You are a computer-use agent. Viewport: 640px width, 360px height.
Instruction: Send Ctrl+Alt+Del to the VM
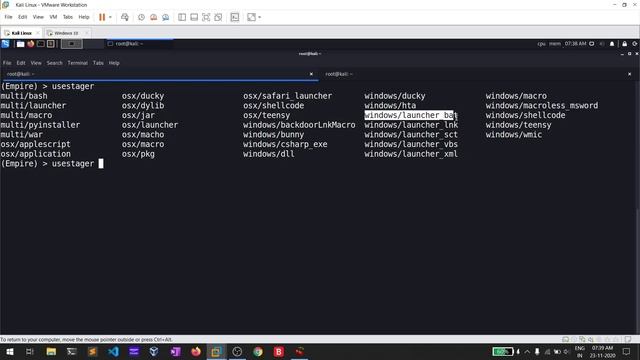point(124,17)
